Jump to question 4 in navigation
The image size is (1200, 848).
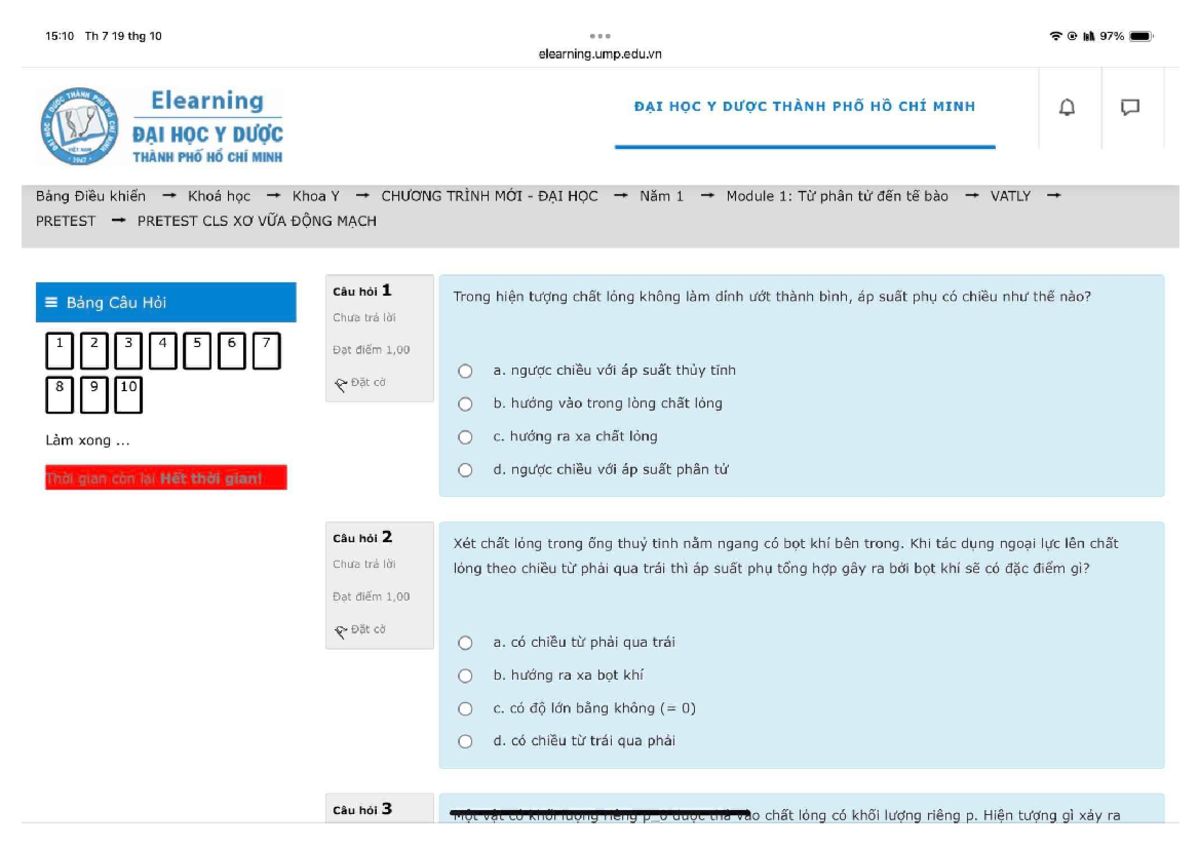[x=162, y=352]
